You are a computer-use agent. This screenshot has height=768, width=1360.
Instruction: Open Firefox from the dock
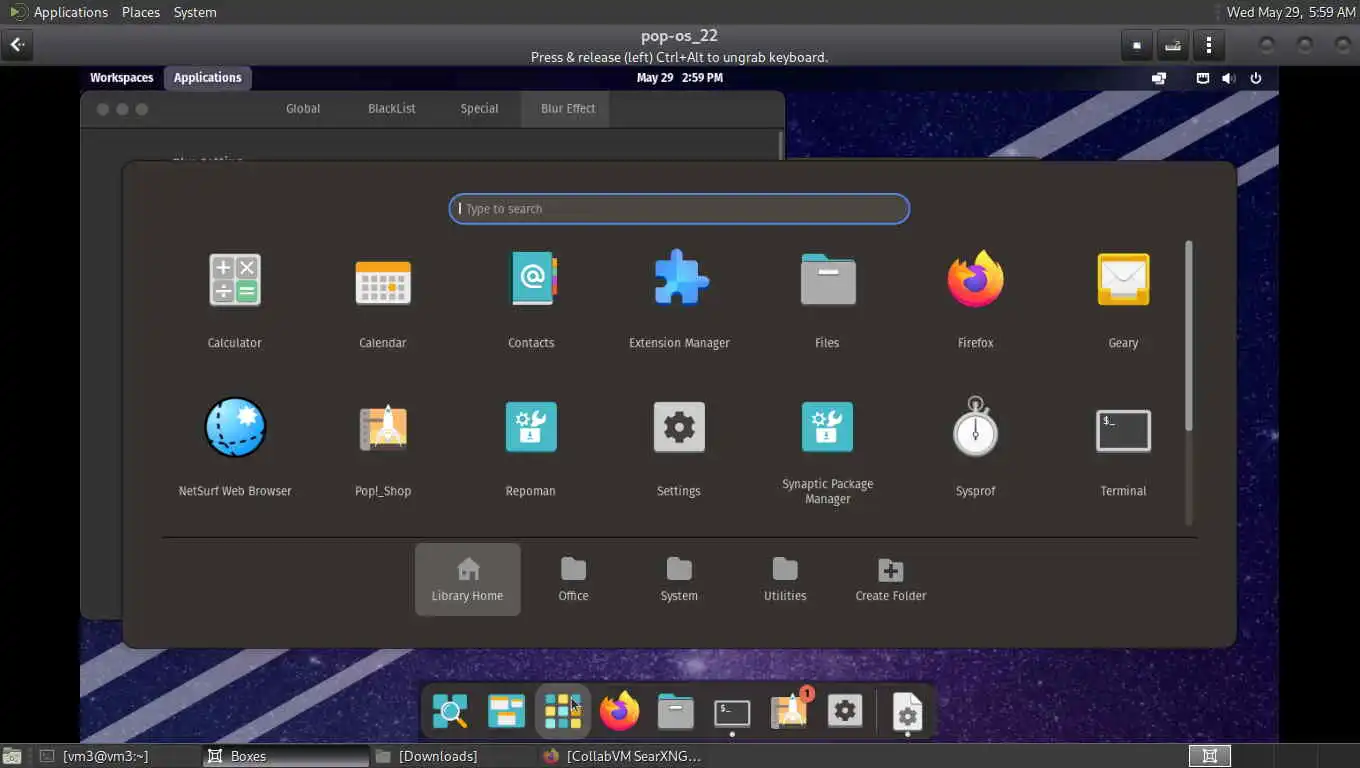tap(619, 712)
